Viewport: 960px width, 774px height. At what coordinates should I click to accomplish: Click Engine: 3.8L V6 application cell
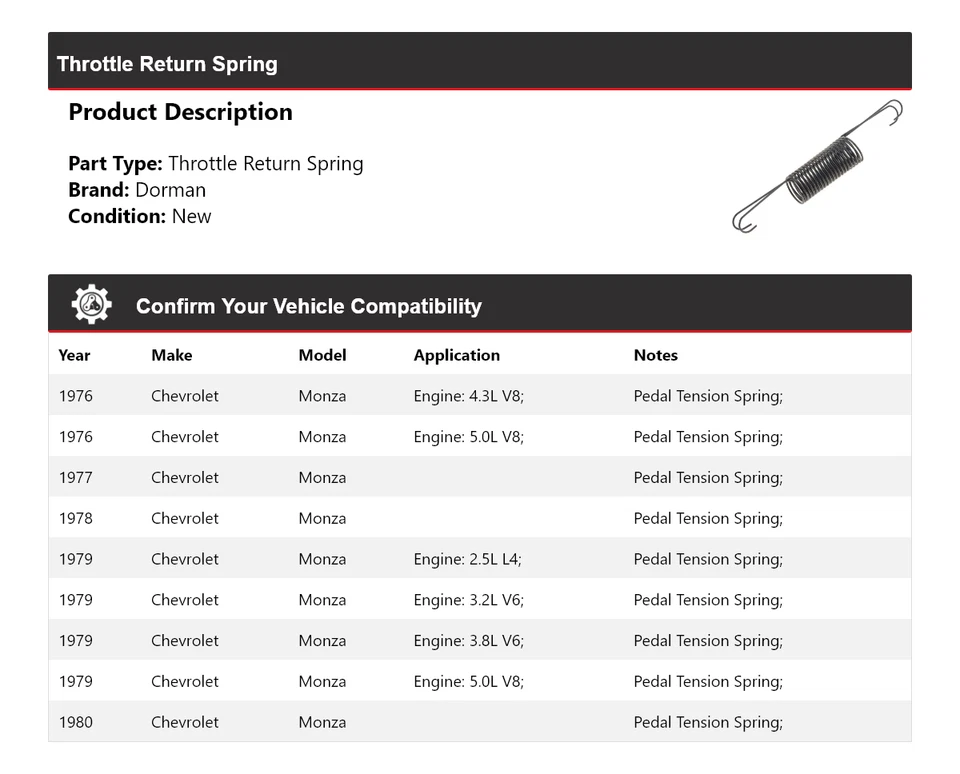(468, 641)
